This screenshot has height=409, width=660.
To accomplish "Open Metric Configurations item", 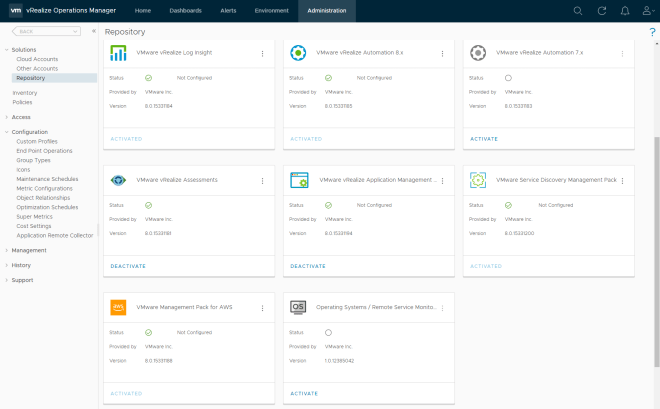I will pyautogui.click(x=44, y=189).
